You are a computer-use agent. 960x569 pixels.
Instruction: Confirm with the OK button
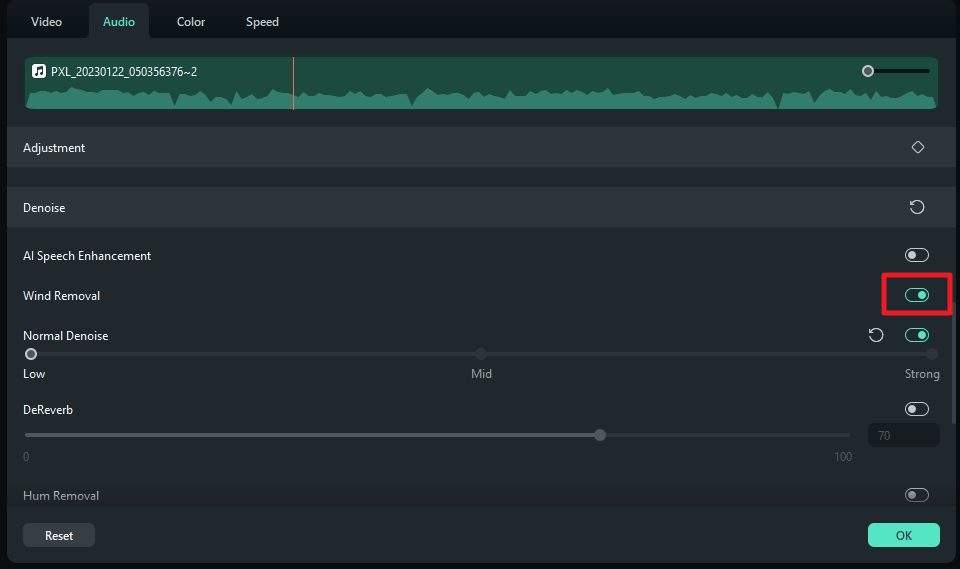[904, 535]
